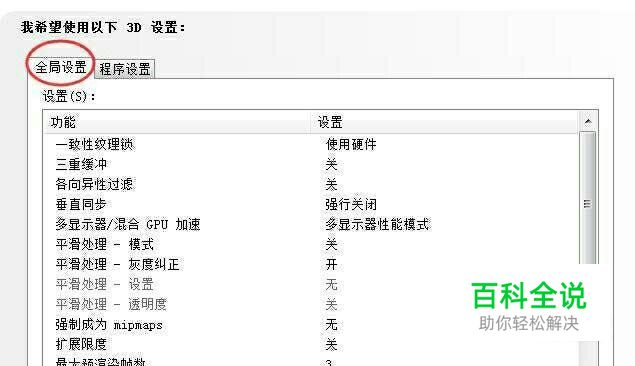Viewport: 635px width, 366px height.
Task: Select the 平滑处理 - 灰度纠正 row
Action: [x=311, y=264]
